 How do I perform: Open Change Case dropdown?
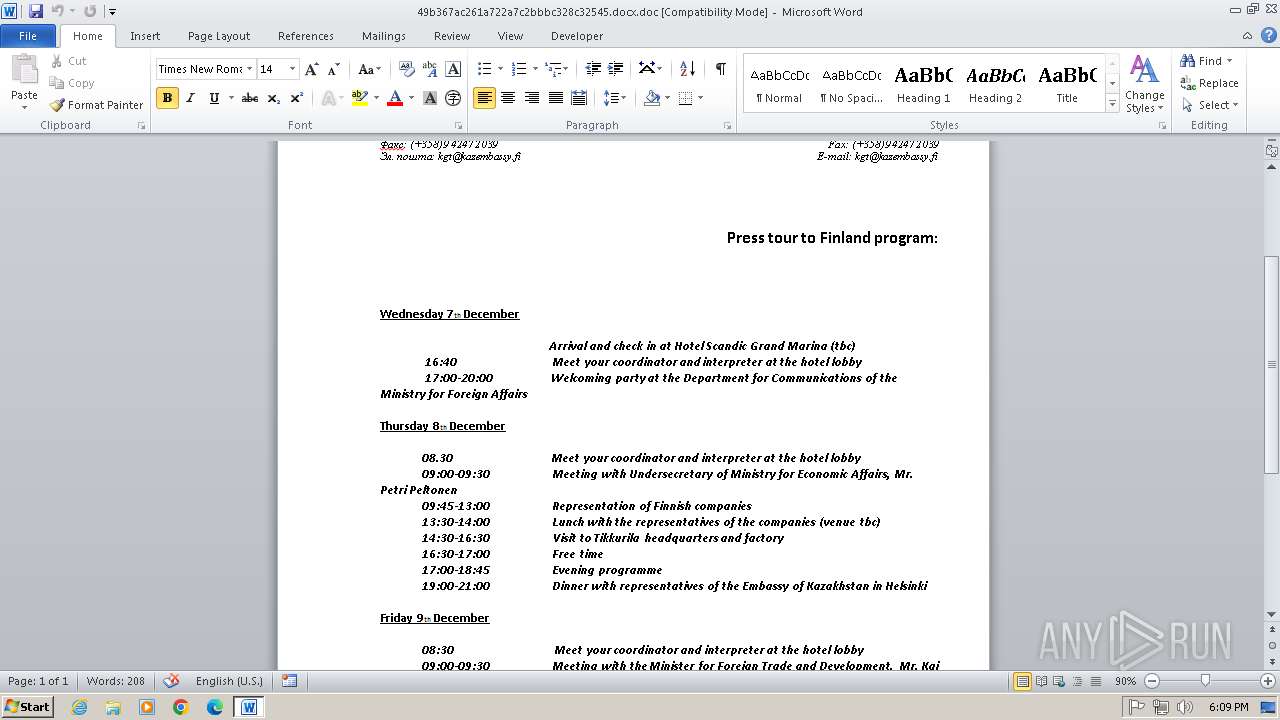[x=369, y=69]
